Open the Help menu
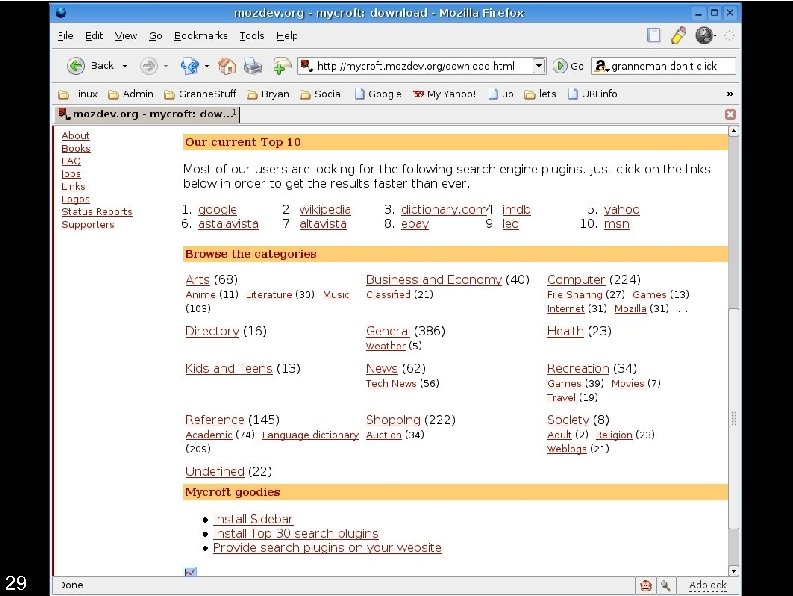The width and height of the screenshot is (793, 596). [x=287, y=36]
